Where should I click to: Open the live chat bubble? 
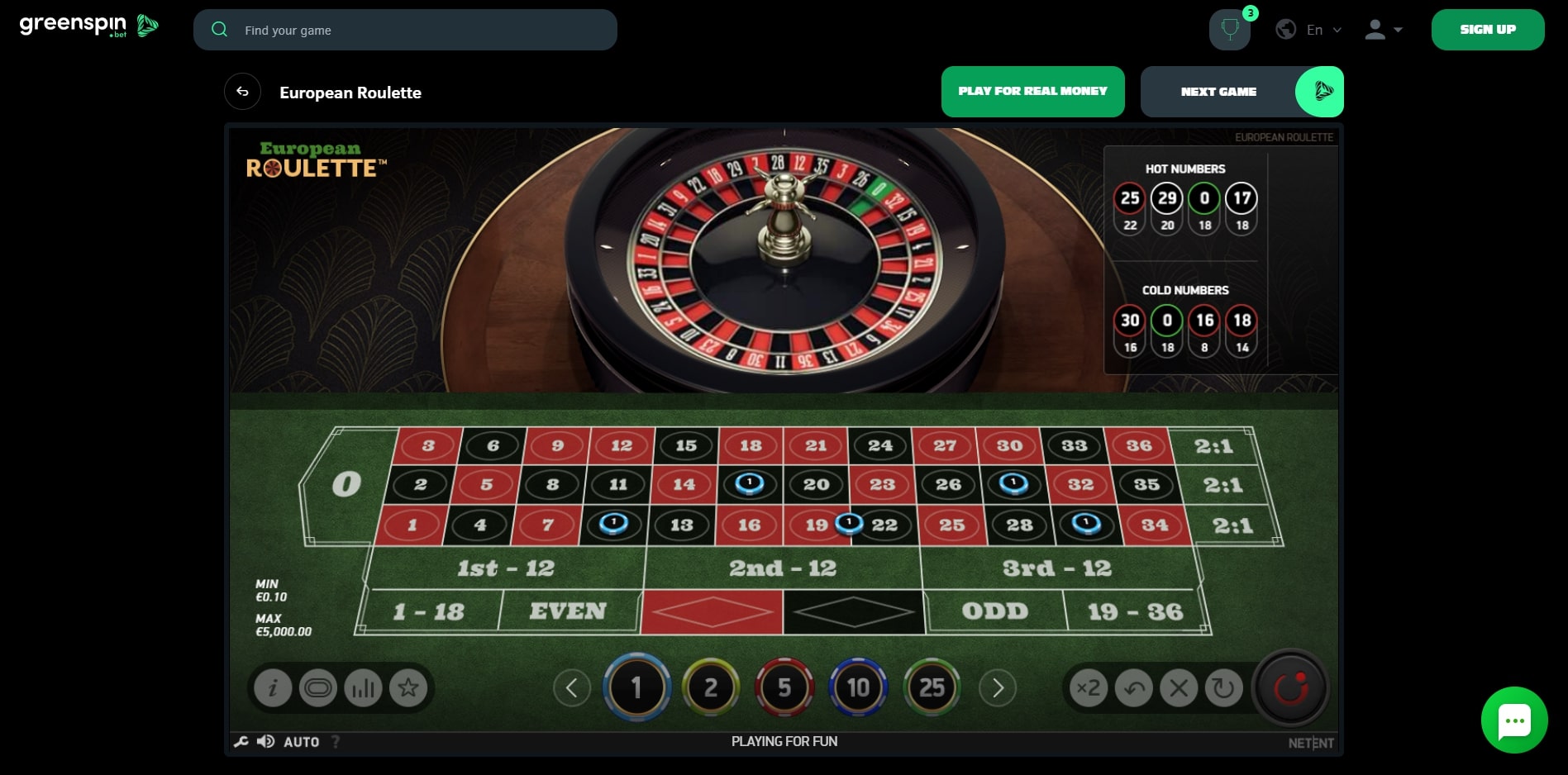pyautogui.click(x=1514, y=720)
